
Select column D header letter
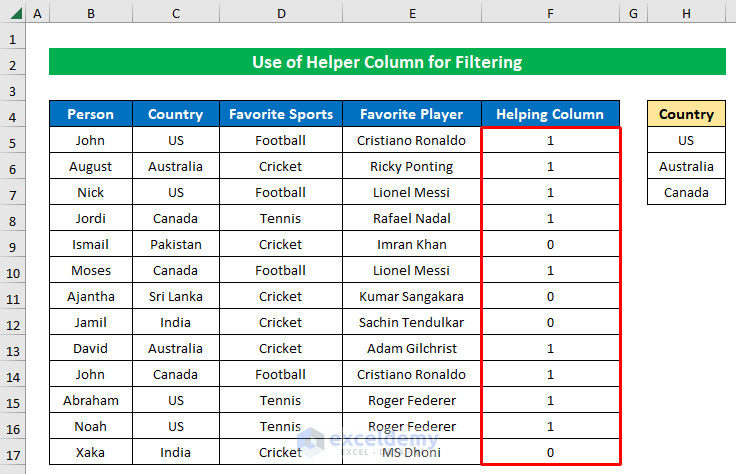280,13
